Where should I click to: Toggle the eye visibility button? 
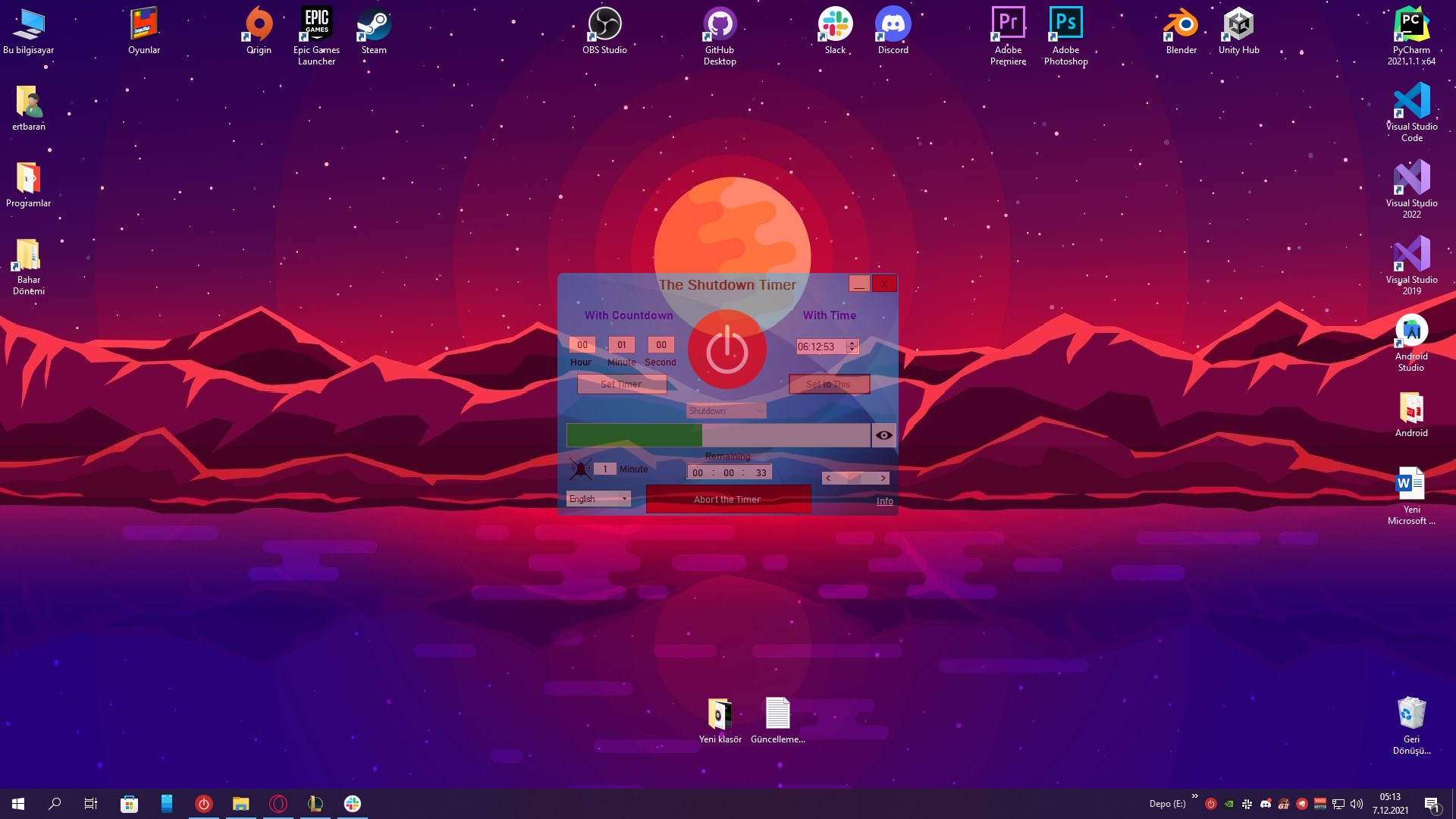pyautogui.click(x=883, y=435)
